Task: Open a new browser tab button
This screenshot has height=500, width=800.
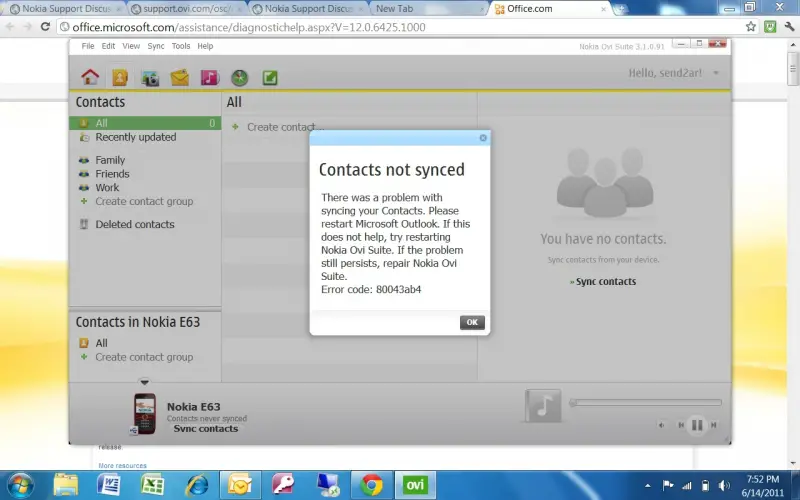Action: 620,9
